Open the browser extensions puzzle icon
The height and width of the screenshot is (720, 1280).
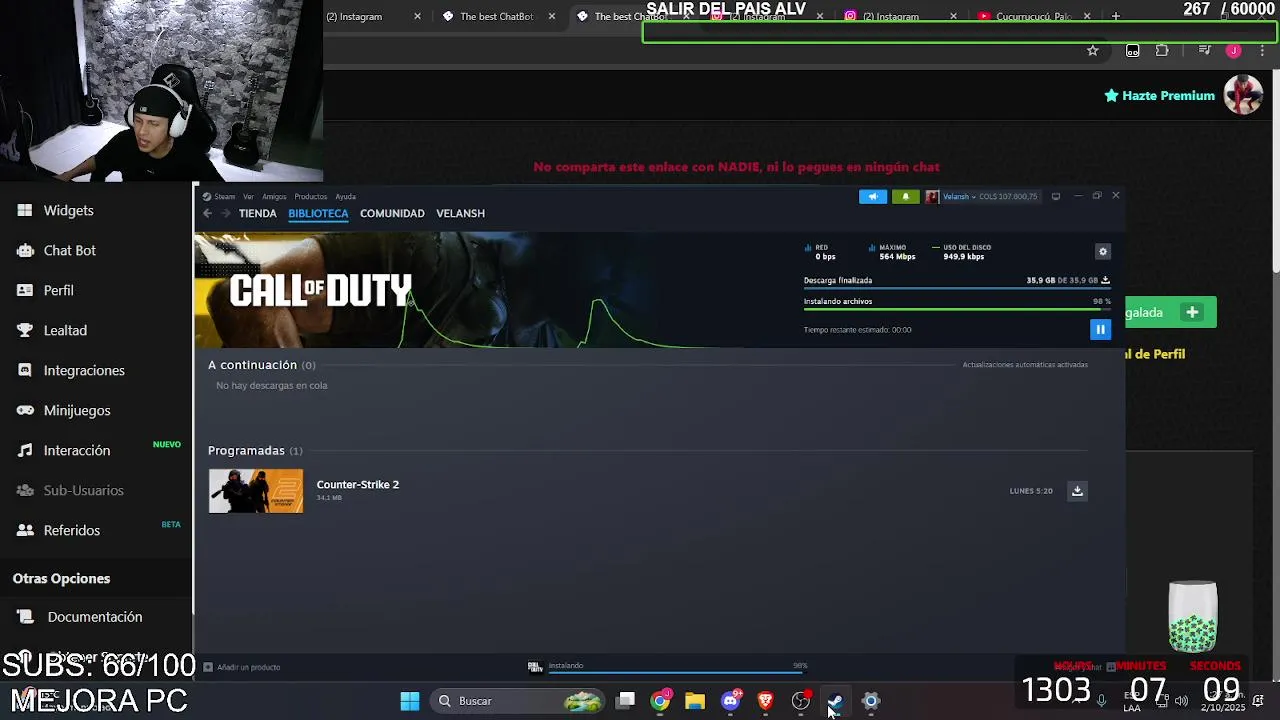[1162, 51]
